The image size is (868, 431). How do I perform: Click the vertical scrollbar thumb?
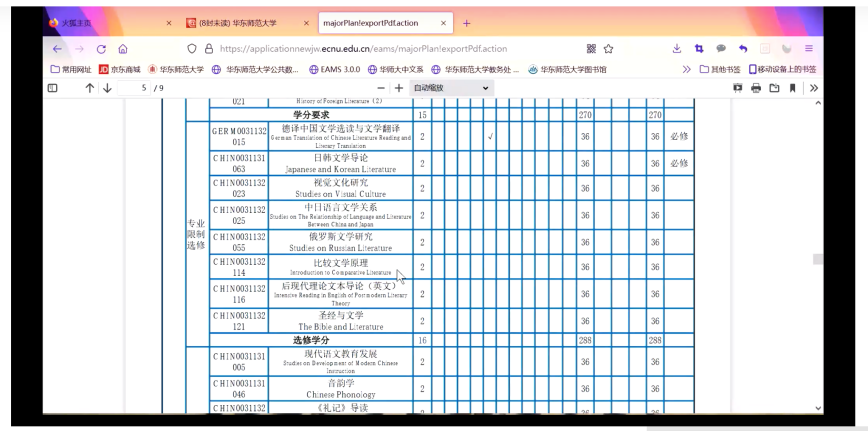tap(818, 259)
